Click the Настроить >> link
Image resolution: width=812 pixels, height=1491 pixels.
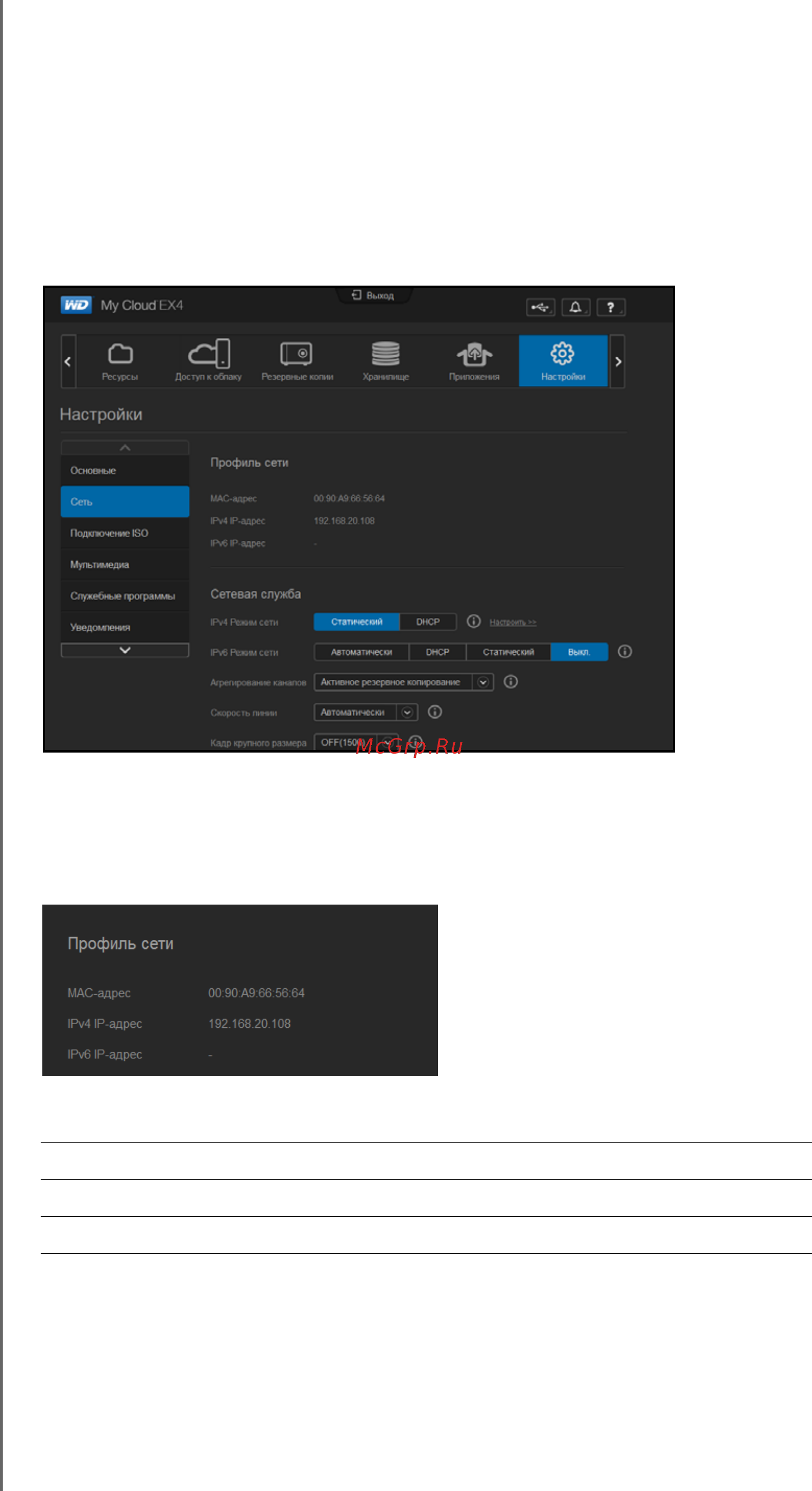(x=513, y=622)
